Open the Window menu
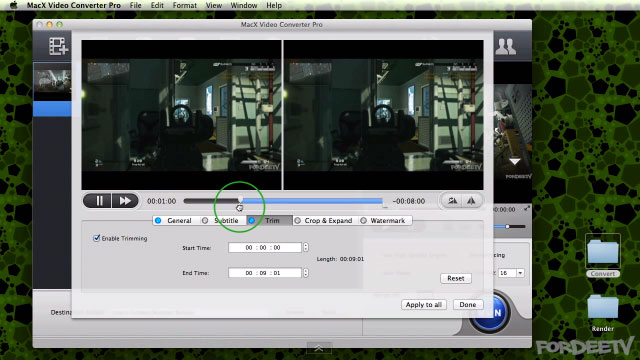Viewport: 640px width, 360px height. pos(244,5)
